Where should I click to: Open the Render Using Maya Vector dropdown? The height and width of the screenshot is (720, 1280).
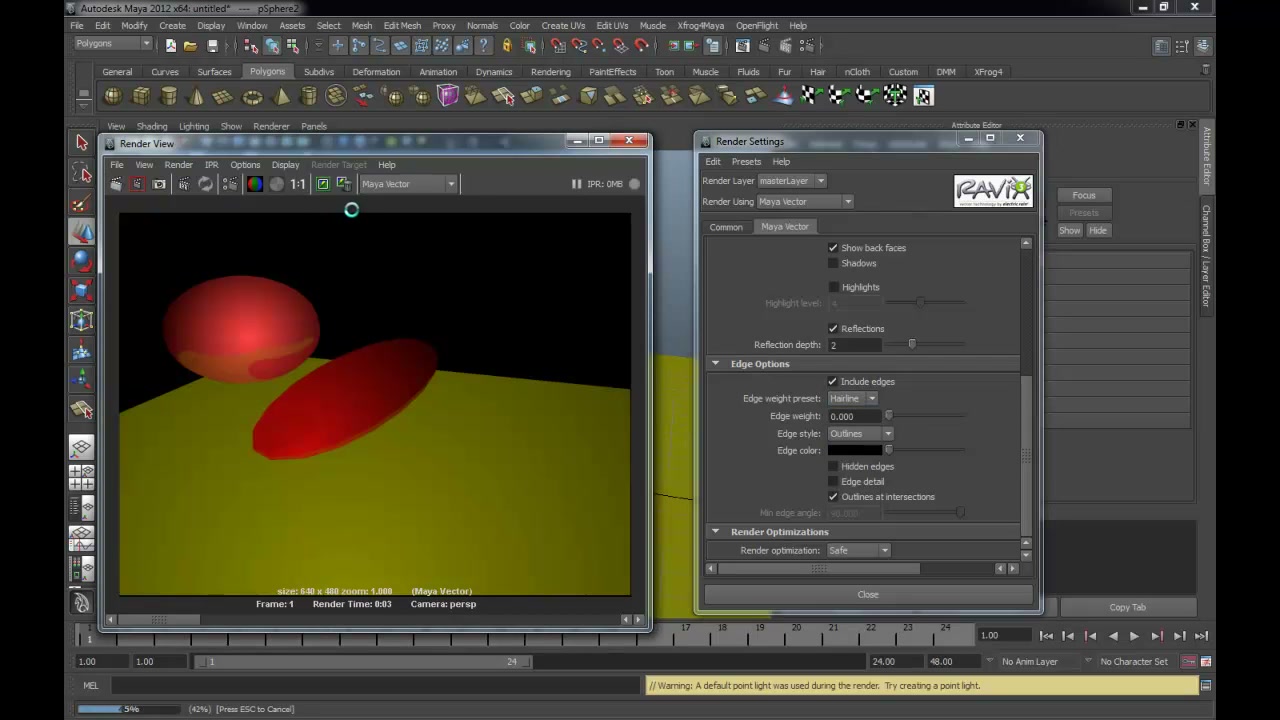tap(804, 201)
